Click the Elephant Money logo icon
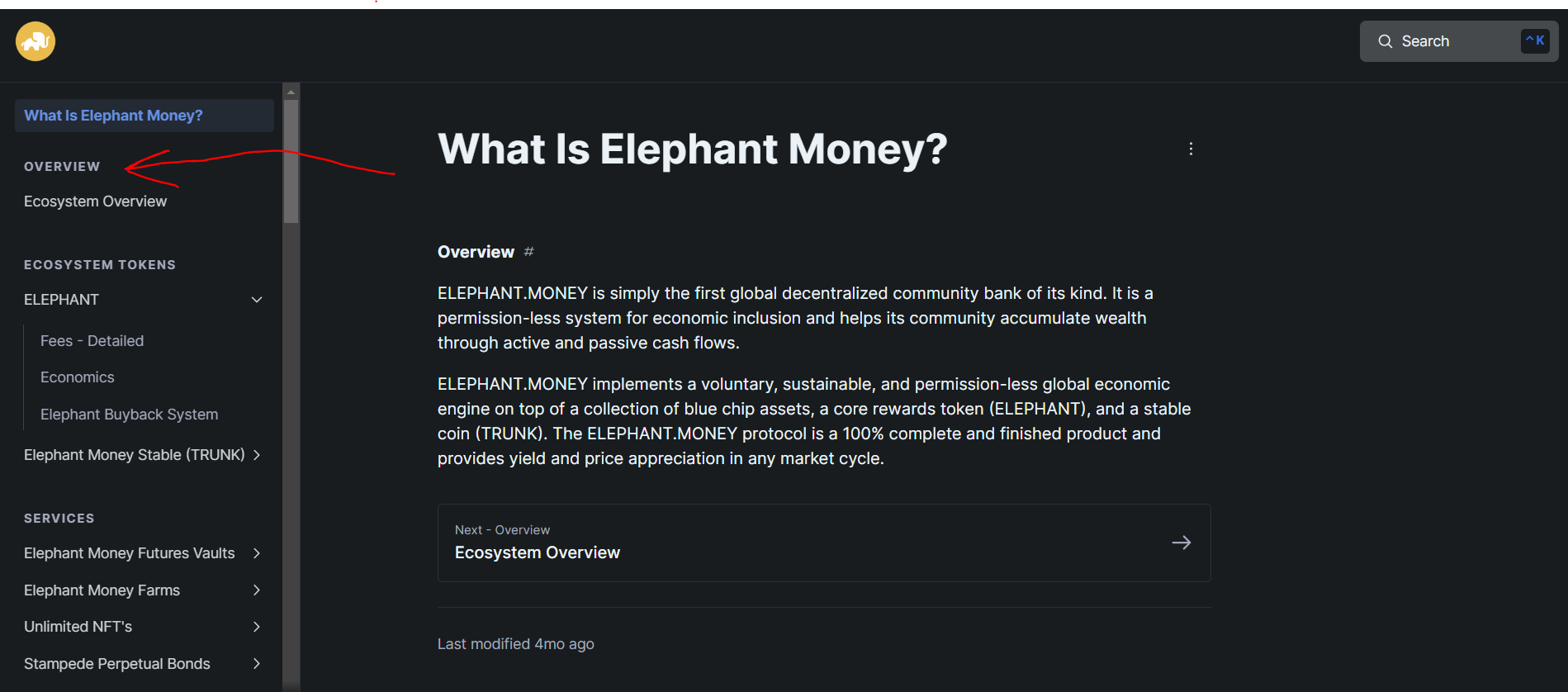 [x=36, y=41]
